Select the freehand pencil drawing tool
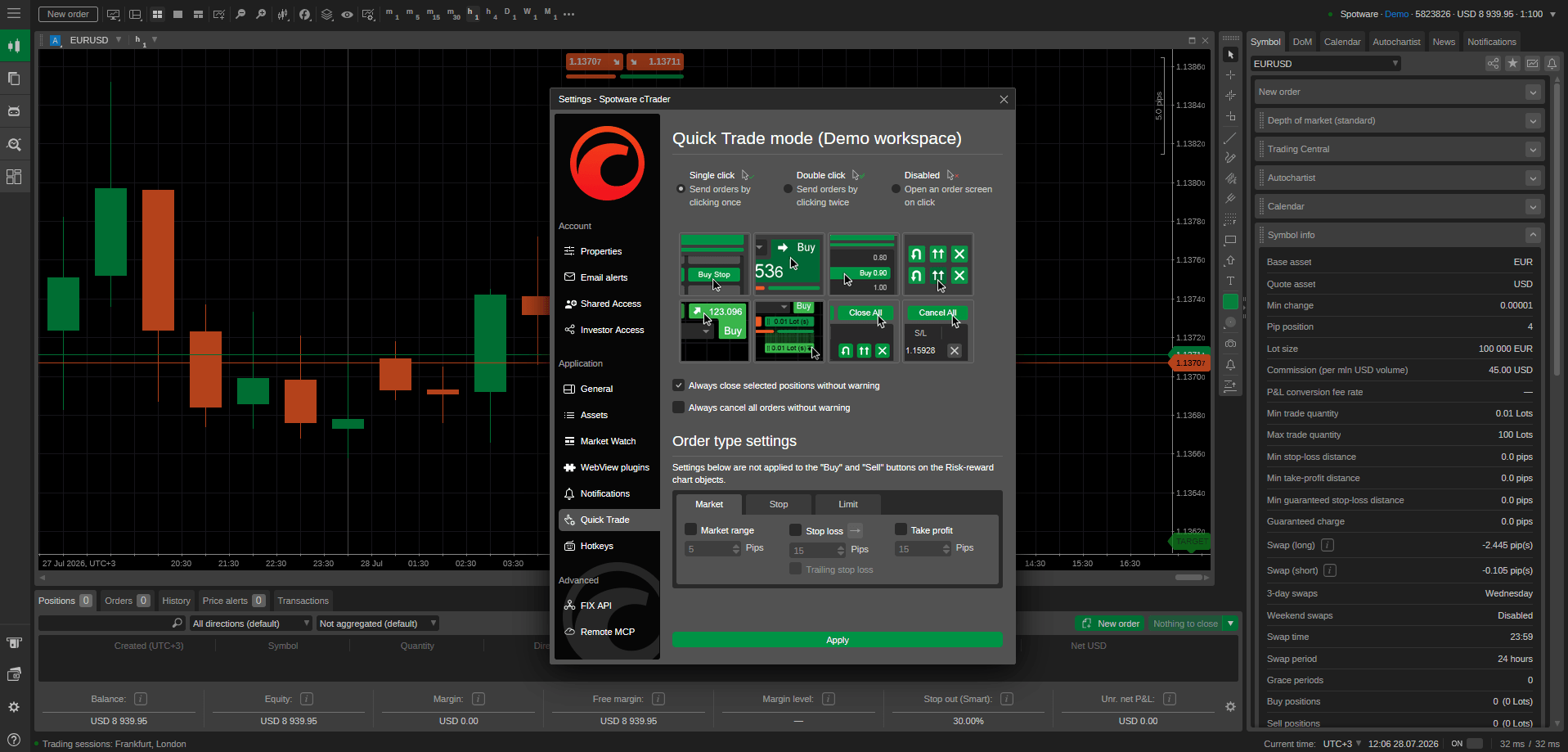The image size is (1568, 752). click(x=1230, y=158)
